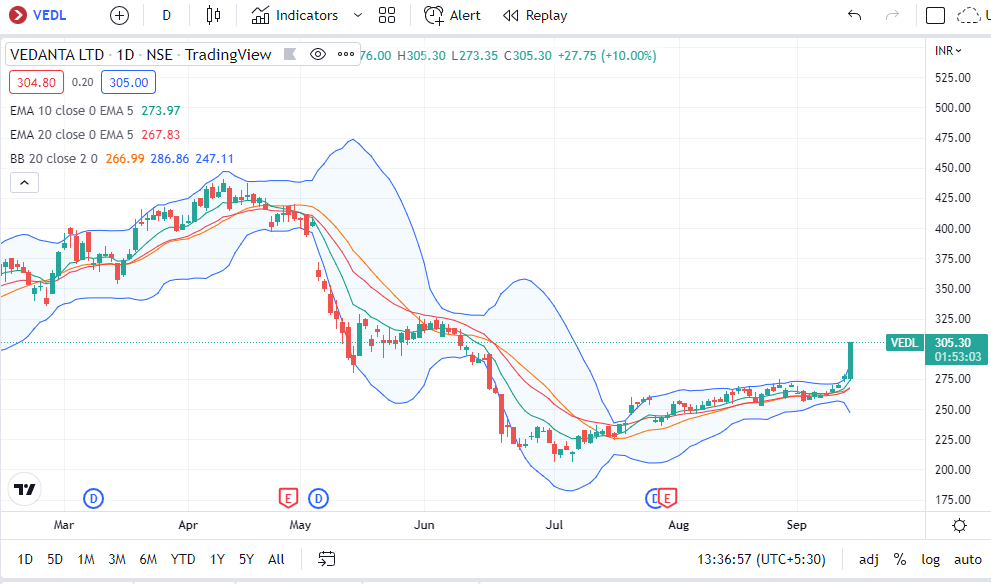Select the BB 20 close indicator legend

tap(54, 159)
